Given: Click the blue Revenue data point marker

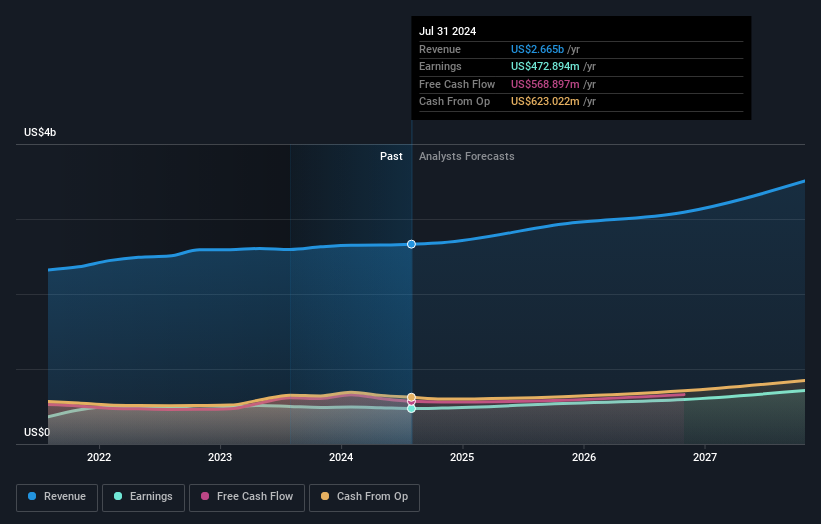Looking at the screenshot, I should pyautogui.click(x=412, y=244).
